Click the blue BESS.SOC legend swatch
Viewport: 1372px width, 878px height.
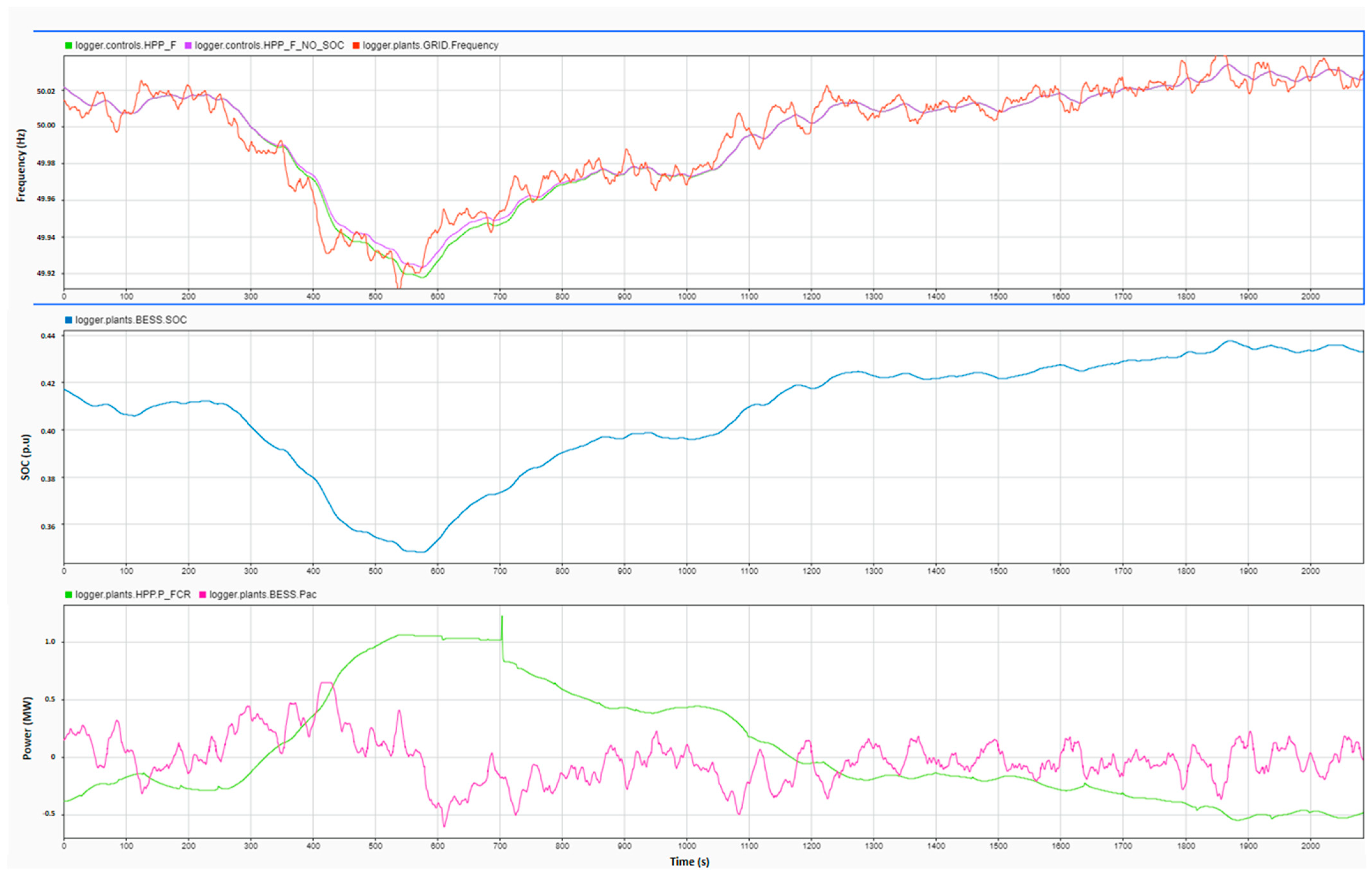(68, 321)
